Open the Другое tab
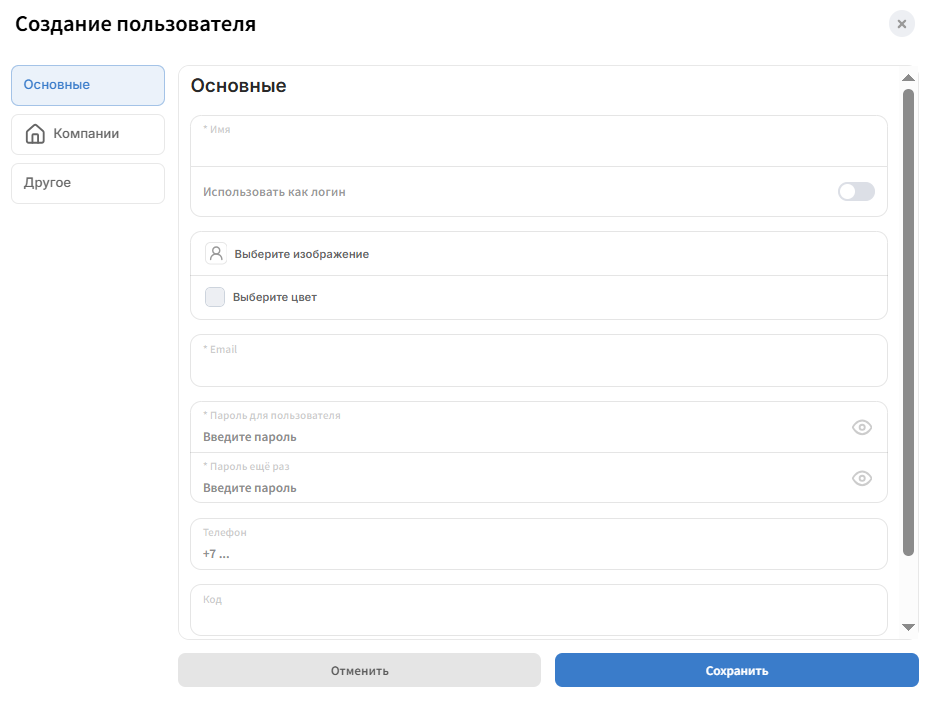Image resolution: width=930 pixels, height=710 pixels. point(88,184)
